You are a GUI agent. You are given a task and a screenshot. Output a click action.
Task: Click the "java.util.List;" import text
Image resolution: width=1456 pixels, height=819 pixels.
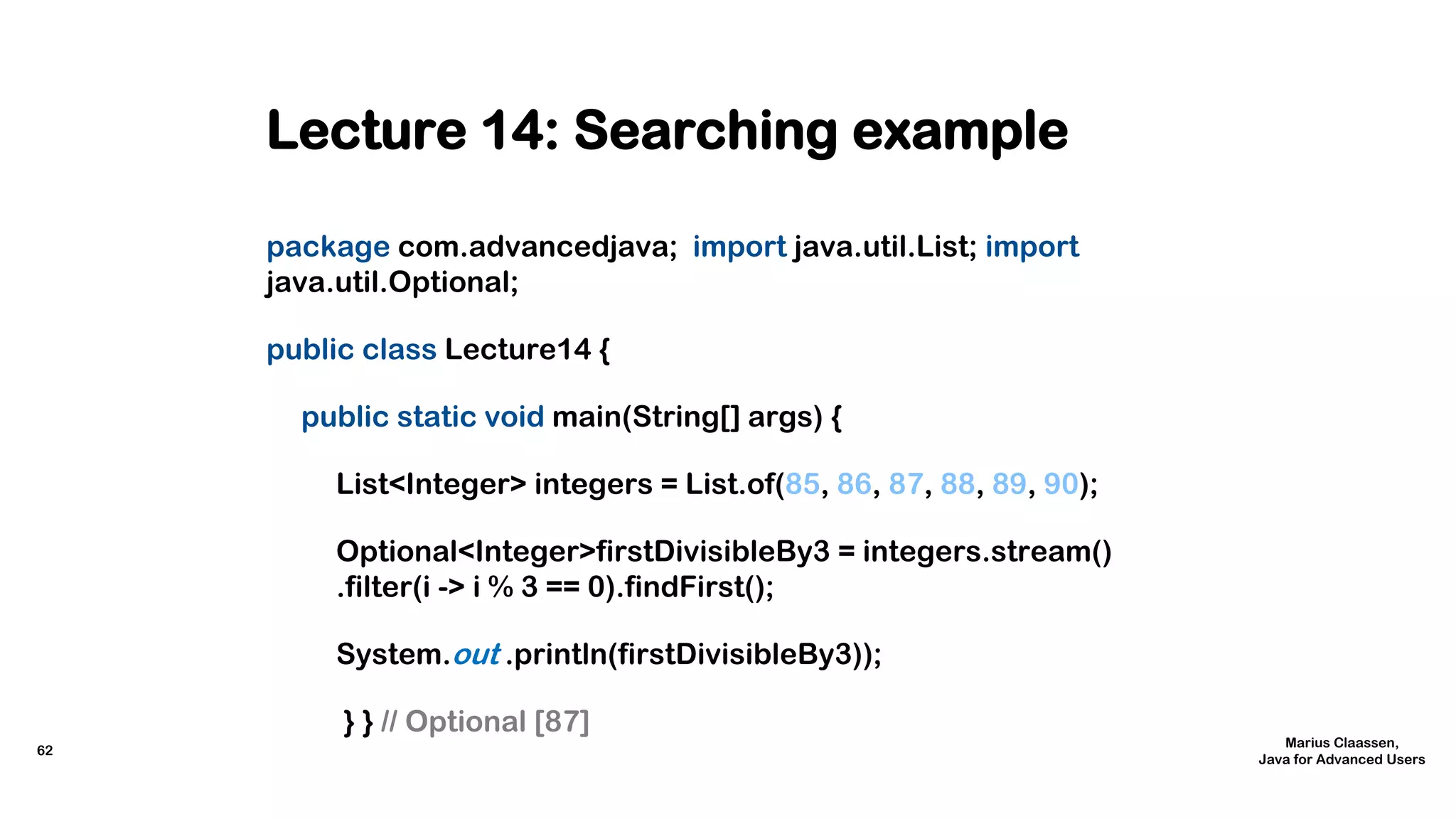pos(885,247)
